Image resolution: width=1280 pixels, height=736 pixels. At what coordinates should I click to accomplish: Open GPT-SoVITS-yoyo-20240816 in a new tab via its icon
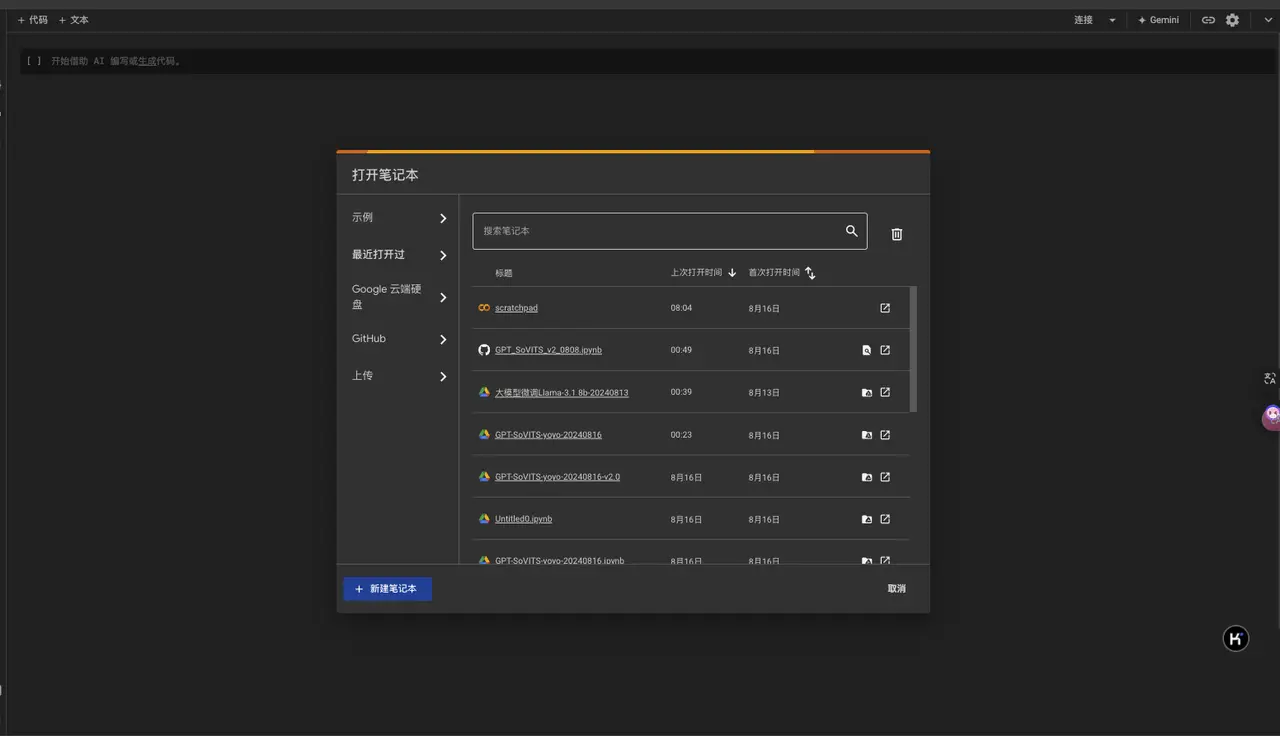(x=885, y=435)
